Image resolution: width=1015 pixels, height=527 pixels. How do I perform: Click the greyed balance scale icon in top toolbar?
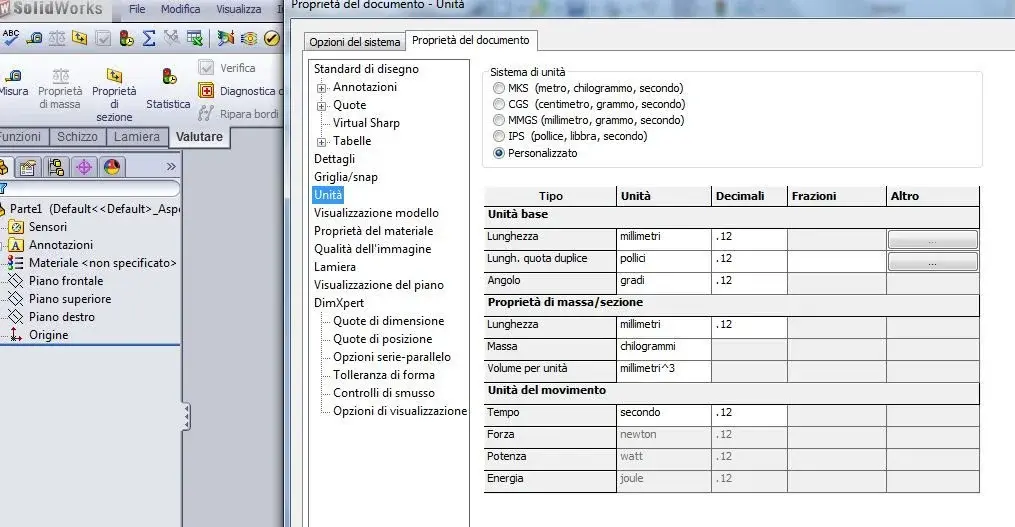coord(57,38)
